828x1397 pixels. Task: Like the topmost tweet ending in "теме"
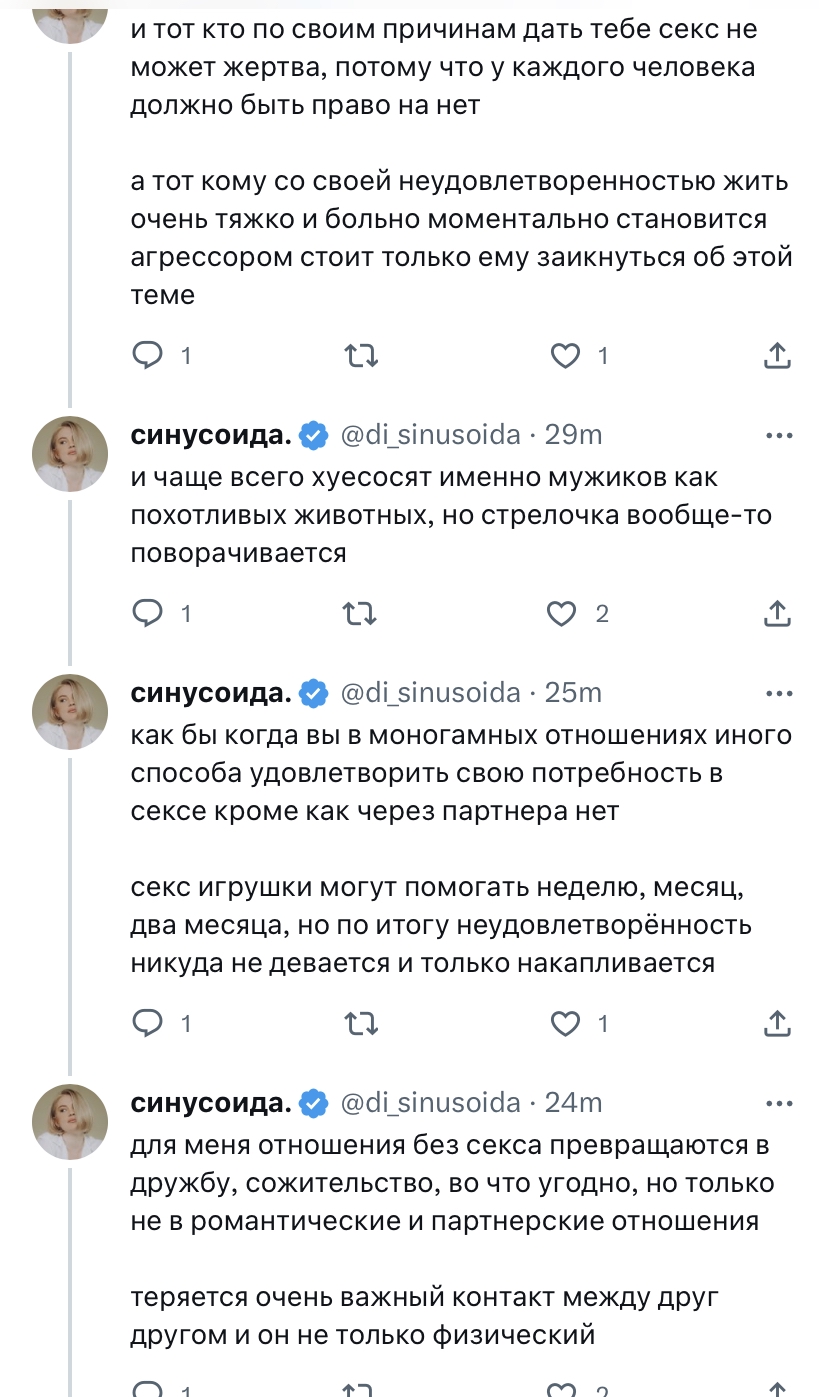click(x=567, y=355)
